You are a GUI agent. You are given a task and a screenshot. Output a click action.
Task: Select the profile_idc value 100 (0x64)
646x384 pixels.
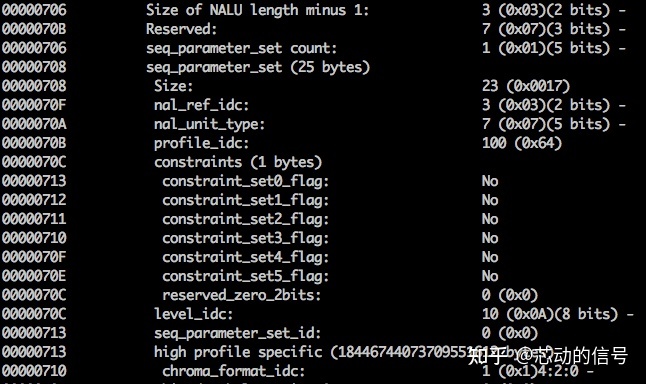[522, 143]
